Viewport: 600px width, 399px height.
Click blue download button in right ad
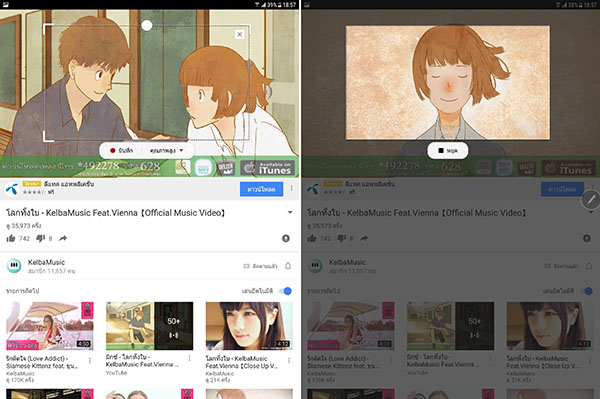pyautogui.click(x=562, y=189)
